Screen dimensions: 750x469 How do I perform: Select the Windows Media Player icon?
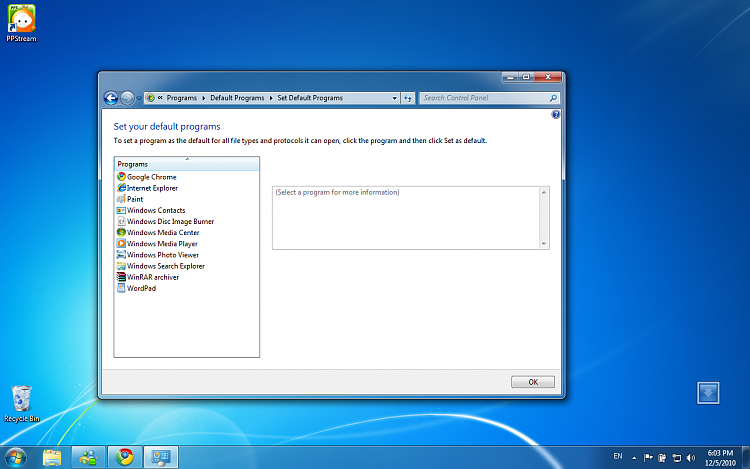(121, 244)
